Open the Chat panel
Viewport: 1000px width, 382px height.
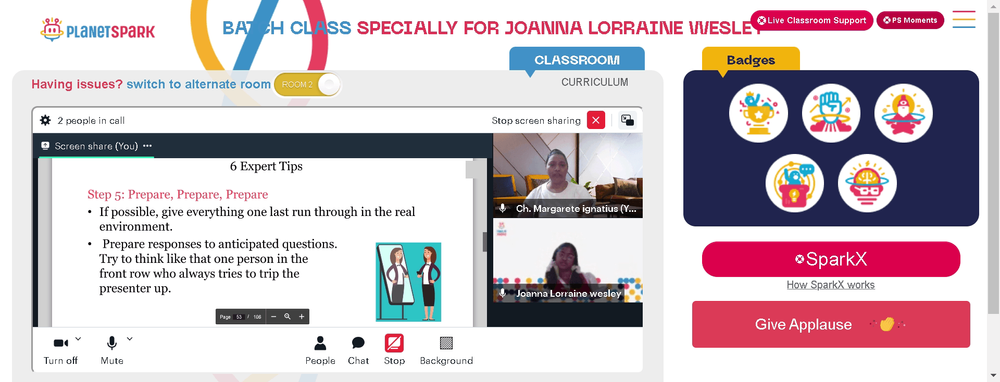pyautogui.click(x=358, y=350)
